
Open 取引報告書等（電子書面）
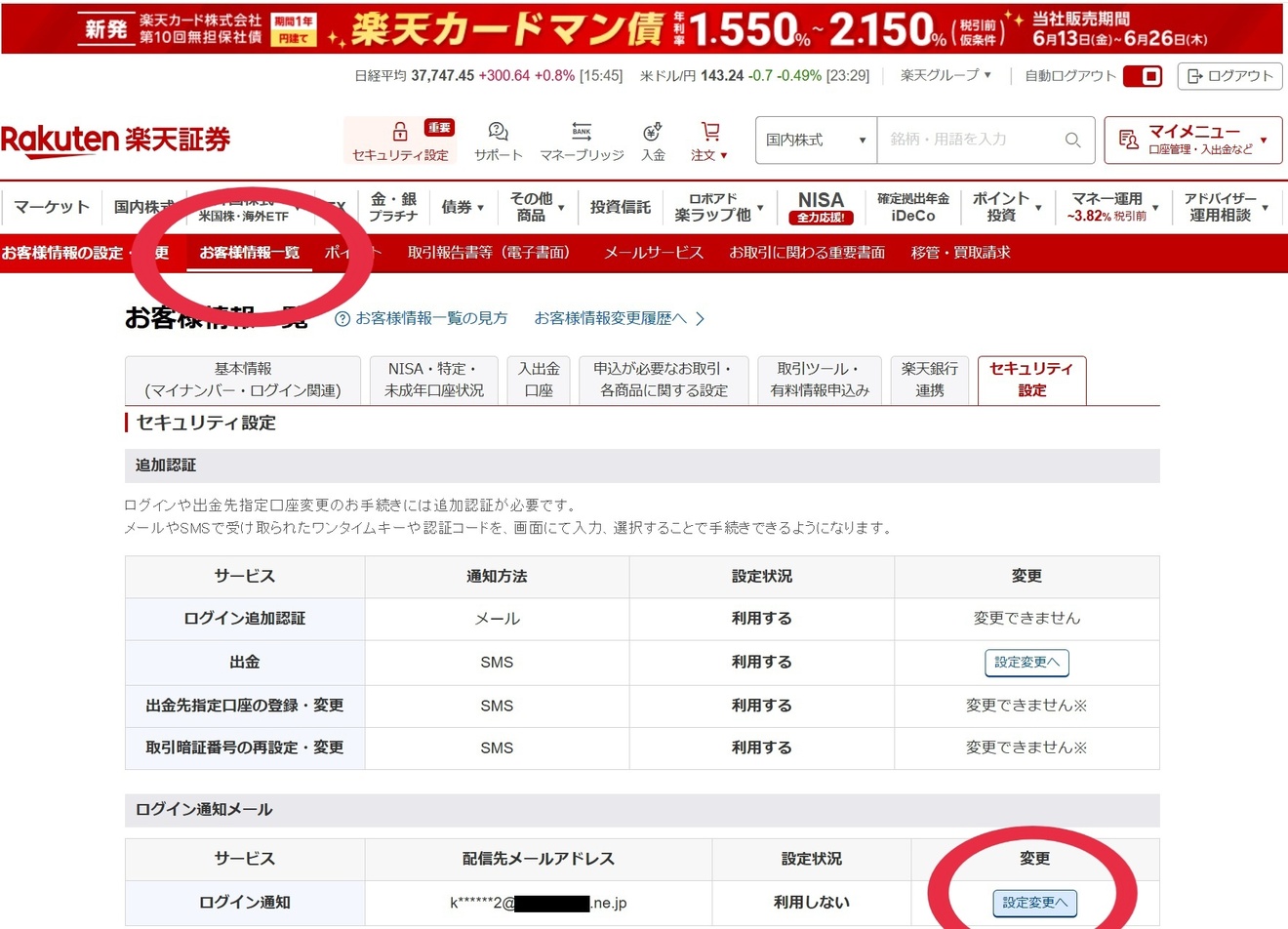click(x=489, y=253)
